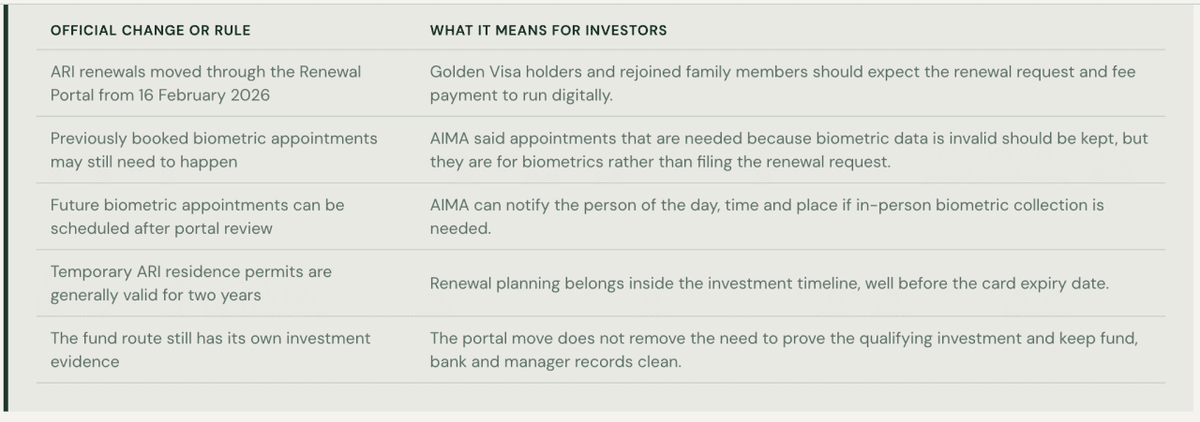Click the dark green vertical bar at left edge
This screenshot has height=422, width=1200.
pyautogui.click(x=5, y=206)
